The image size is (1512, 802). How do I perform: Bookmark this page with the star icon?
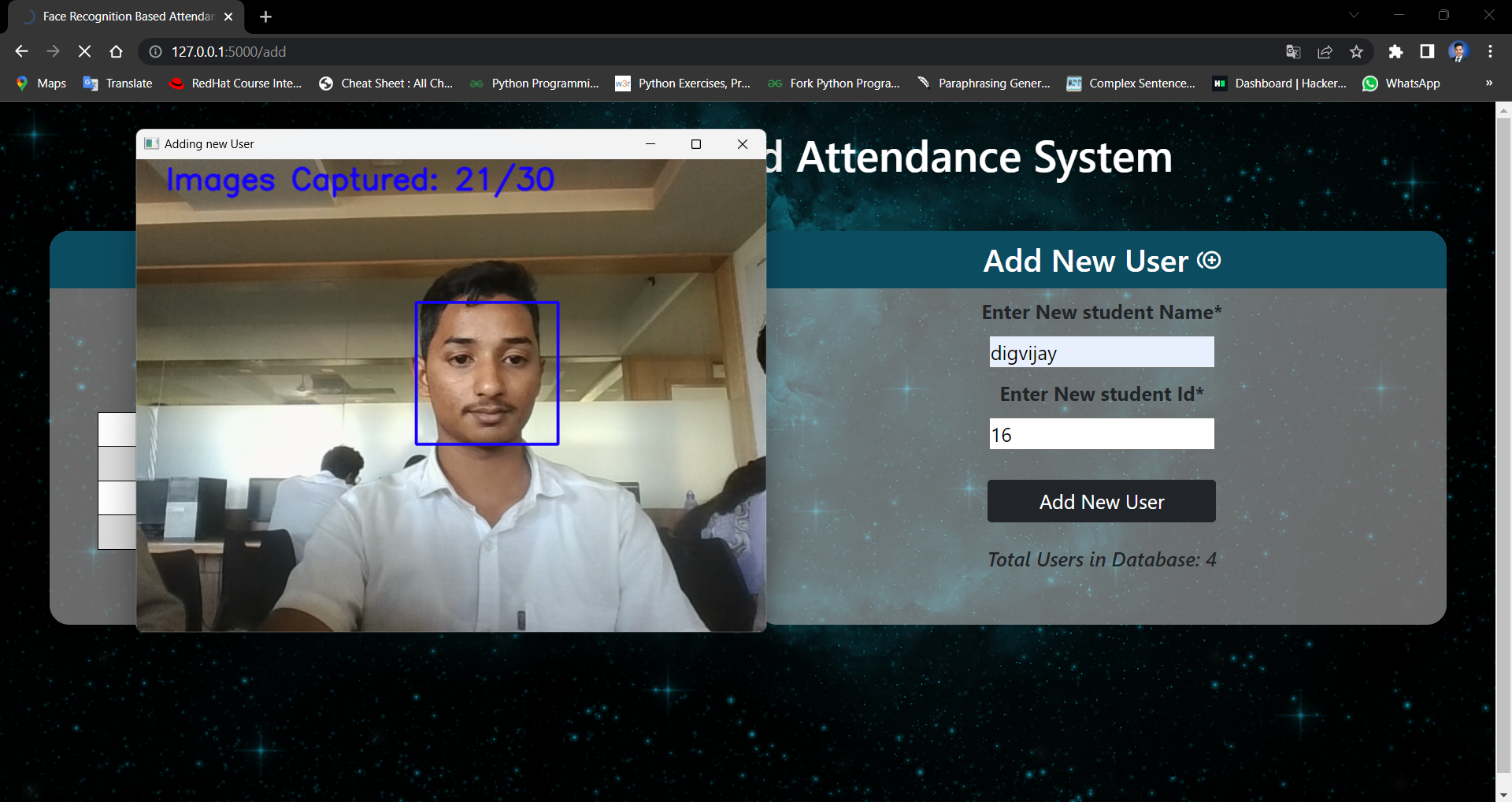pyautogui.click(x=1356, y=51)
